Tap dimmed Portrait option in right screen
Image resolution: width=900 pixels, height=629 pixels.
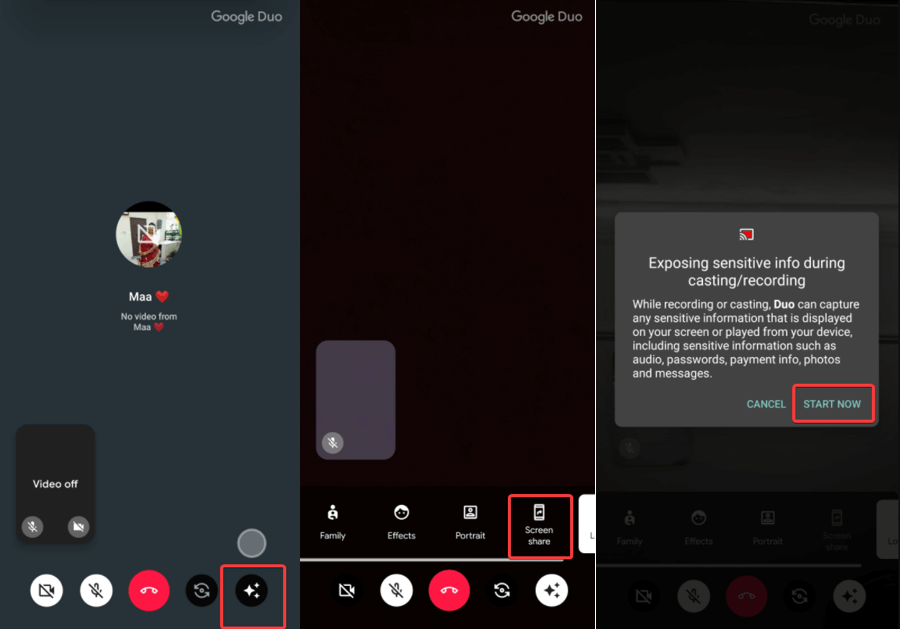[768, 528]
